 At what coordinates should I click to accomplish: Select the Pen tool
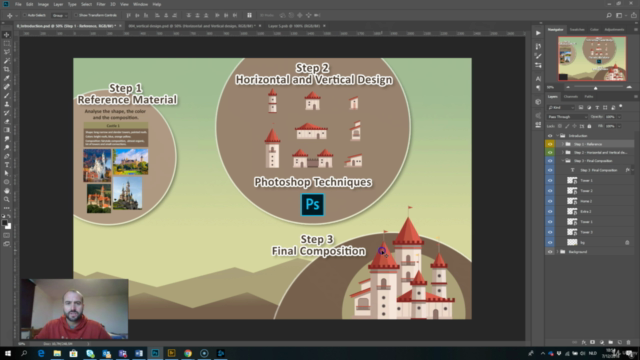[x=7, y=156]
